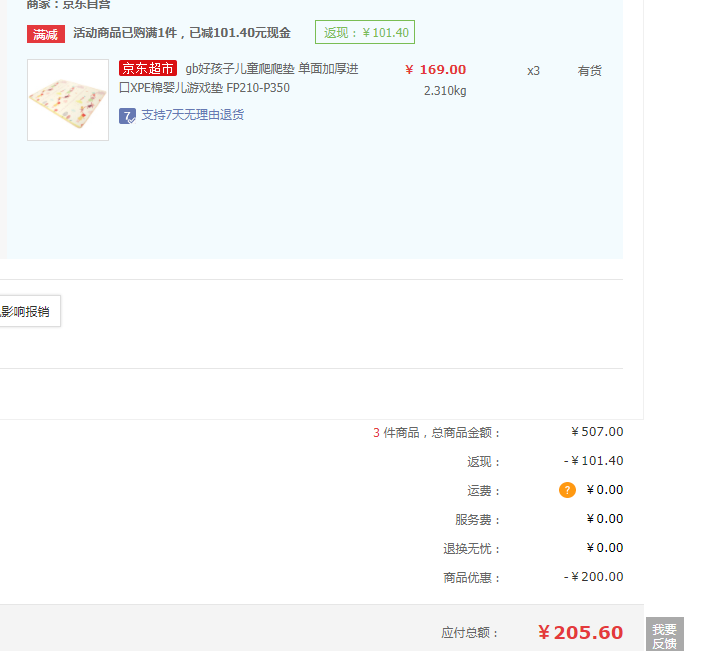Click the 总商品金额 label
This screenshot has height=651, width=704.
(x=465, y=433)
